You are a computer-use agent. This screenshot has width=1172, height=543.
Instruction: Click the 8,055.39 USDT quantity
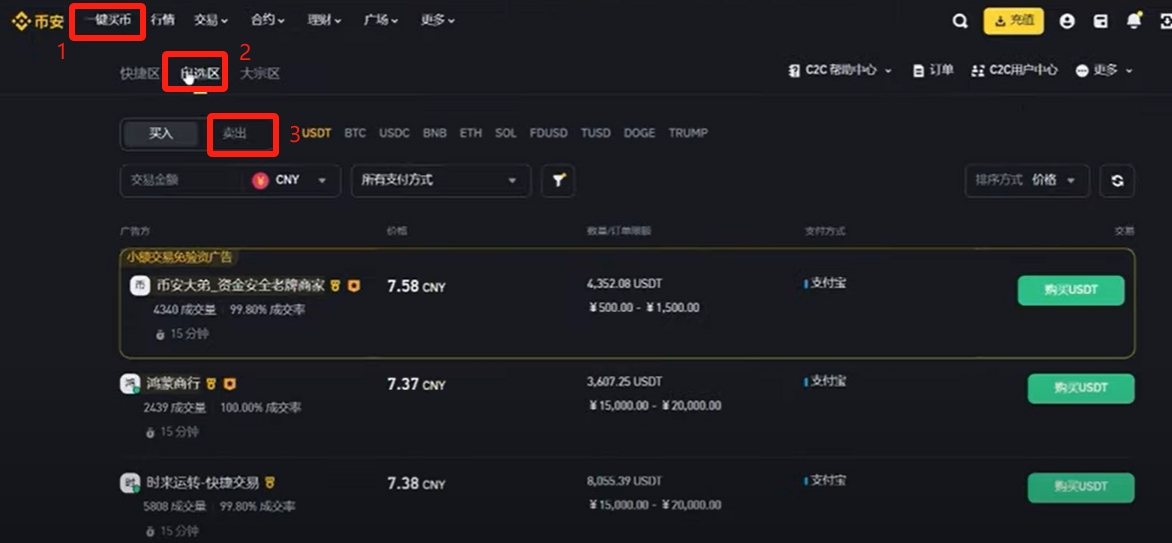pyautogui.click(x=624, y=481)
